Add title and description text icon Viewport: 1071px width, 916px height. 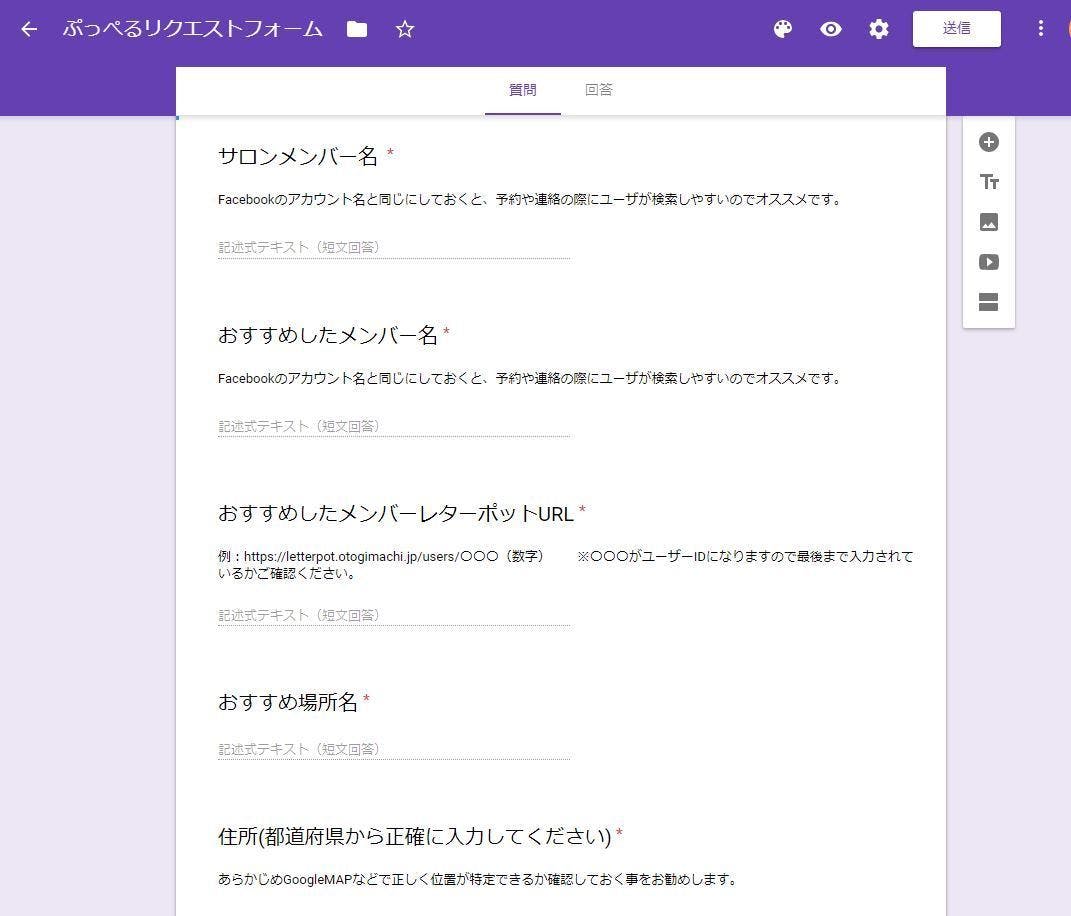point(989,182)
